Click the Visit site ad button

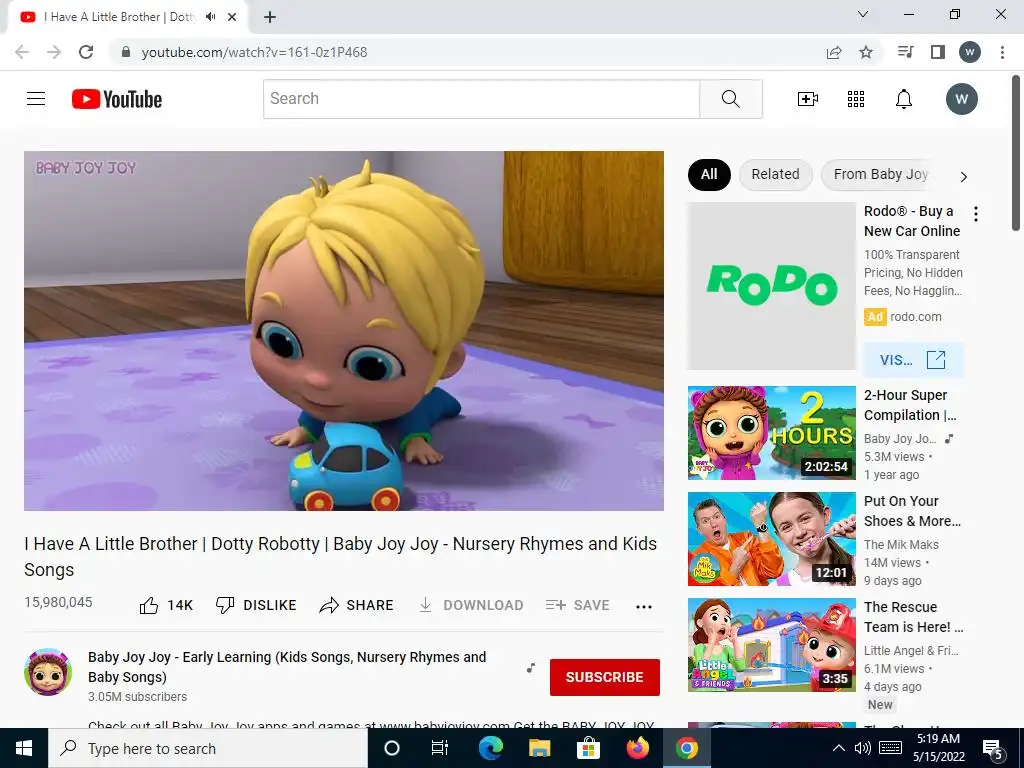[913, 360]
